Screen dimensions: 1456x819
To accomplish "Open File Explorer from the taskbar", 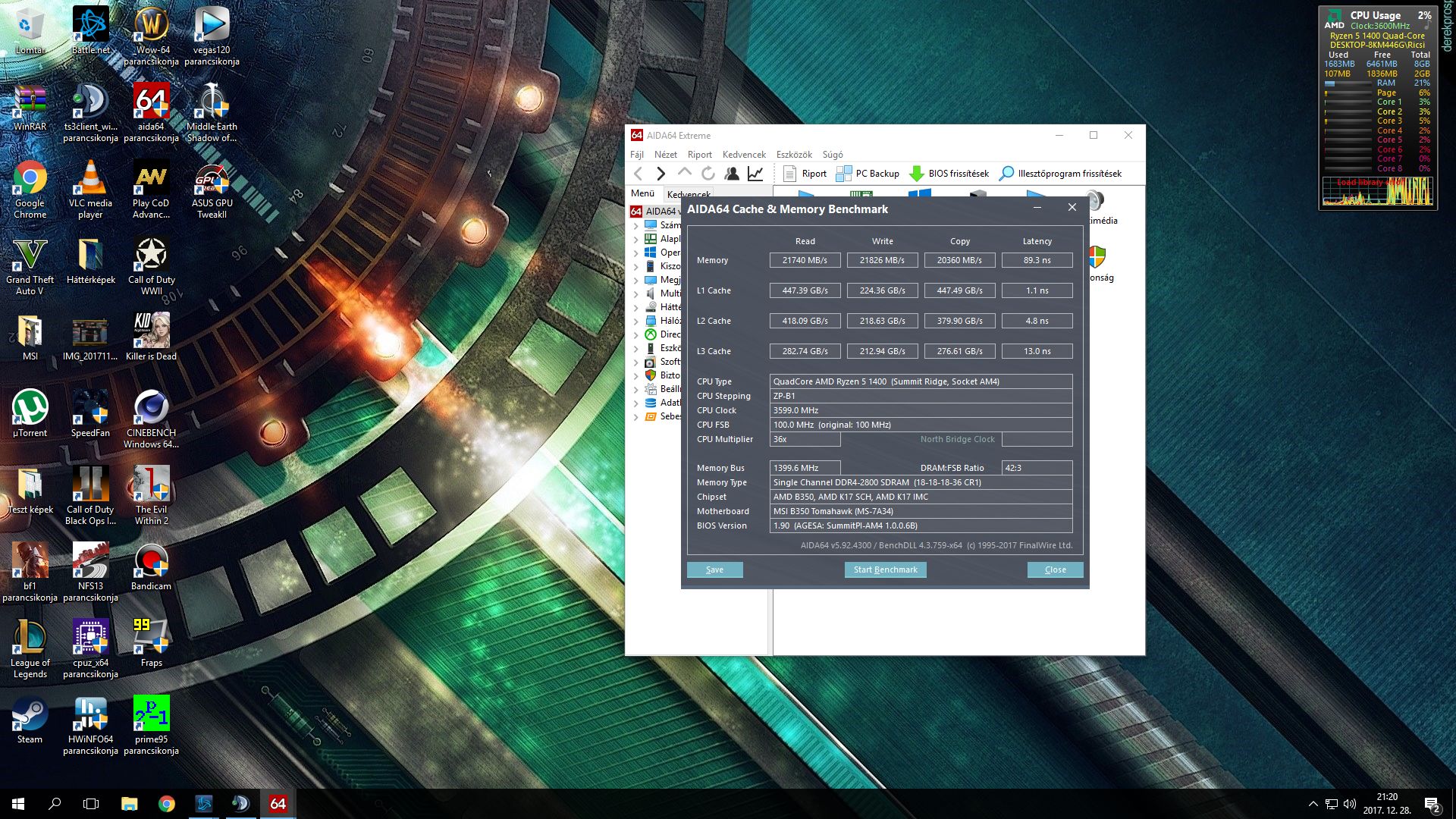I will point(129,804).
